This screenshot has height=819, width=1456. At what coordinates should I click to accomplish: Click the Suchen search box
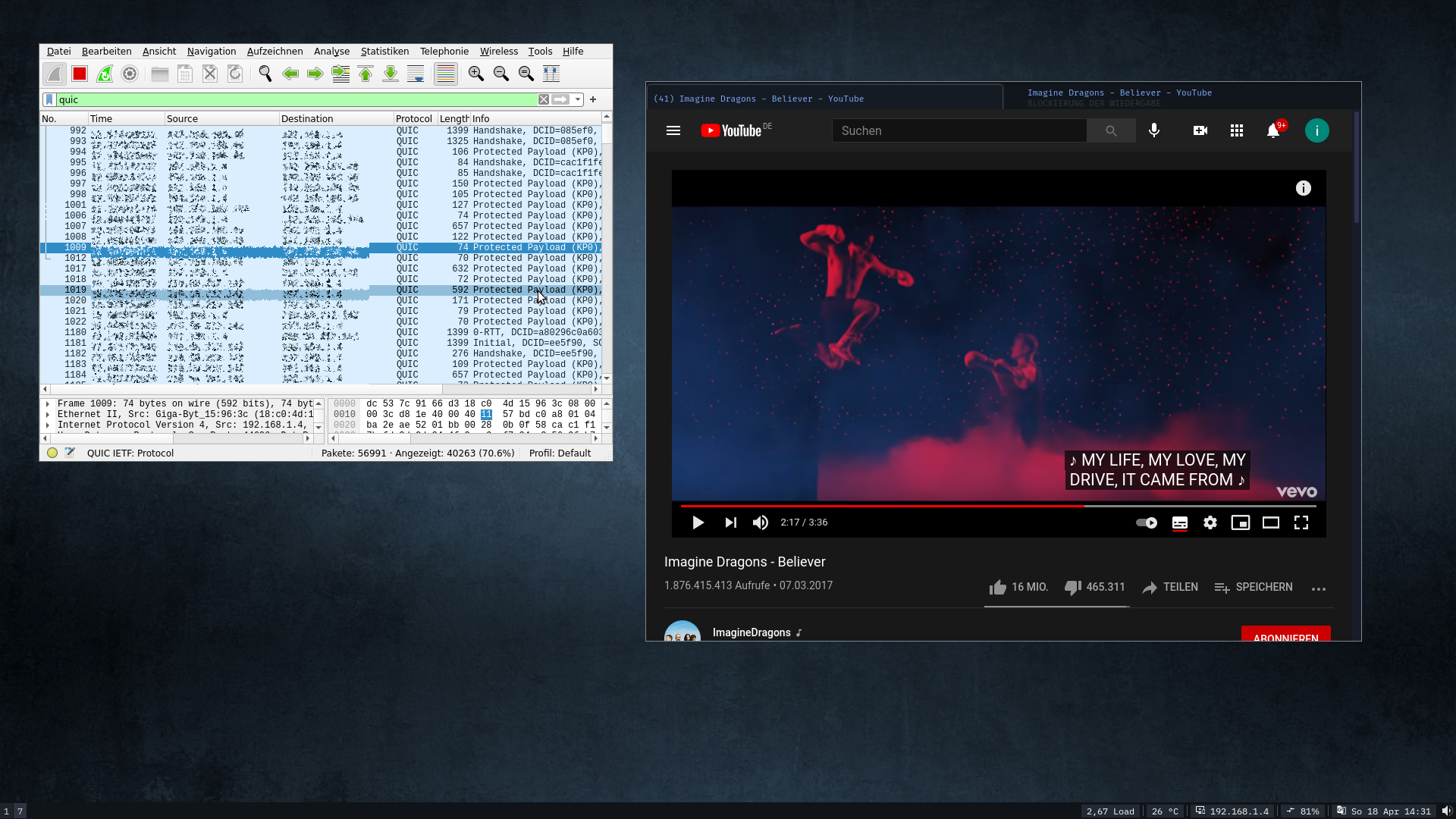coord(959,130)
